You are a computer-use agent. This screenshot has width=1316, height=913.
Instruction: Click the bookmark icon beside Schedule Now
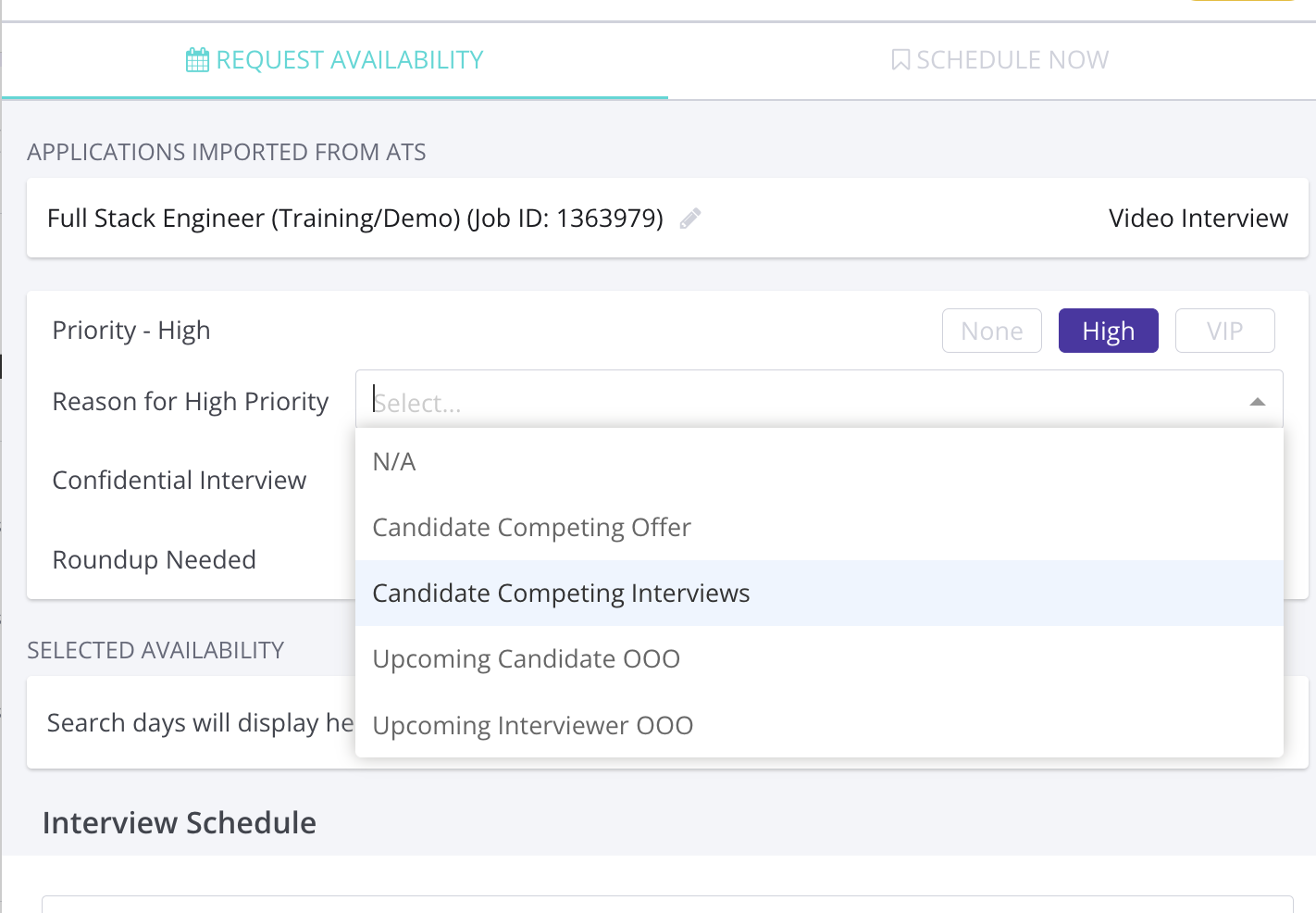900,60
